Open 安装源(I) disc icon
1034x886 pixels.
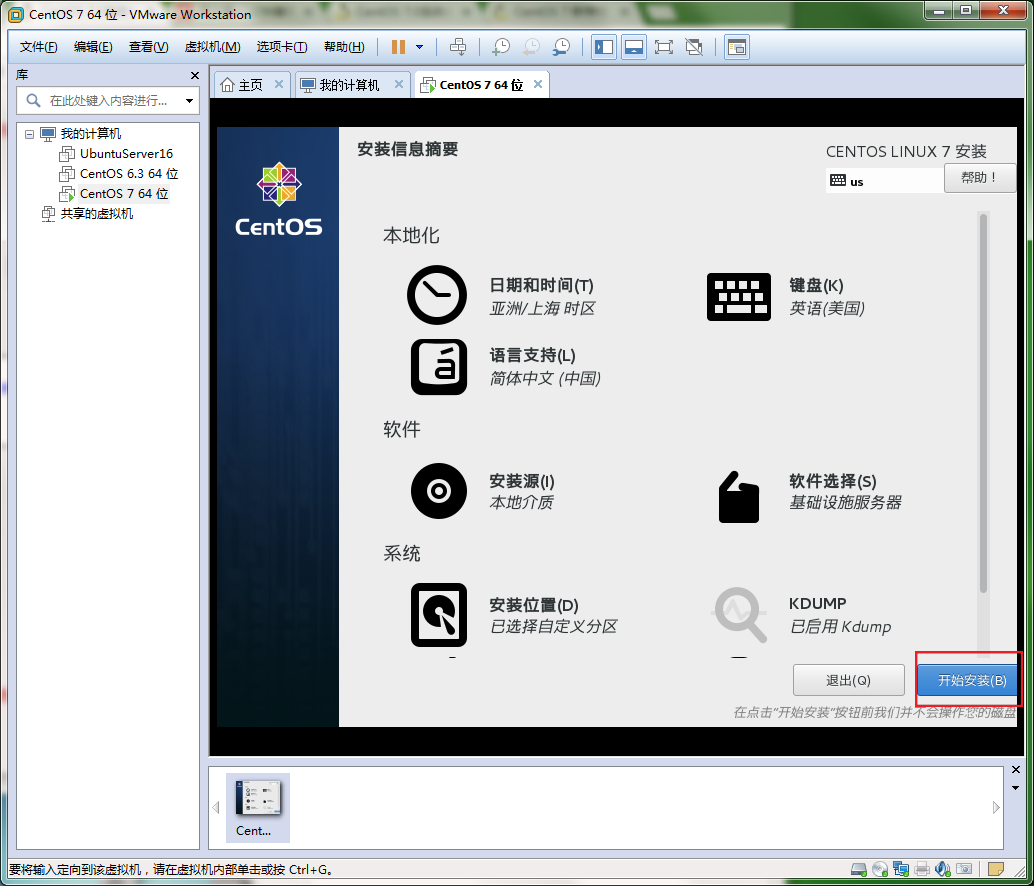[x=439, y=491]
